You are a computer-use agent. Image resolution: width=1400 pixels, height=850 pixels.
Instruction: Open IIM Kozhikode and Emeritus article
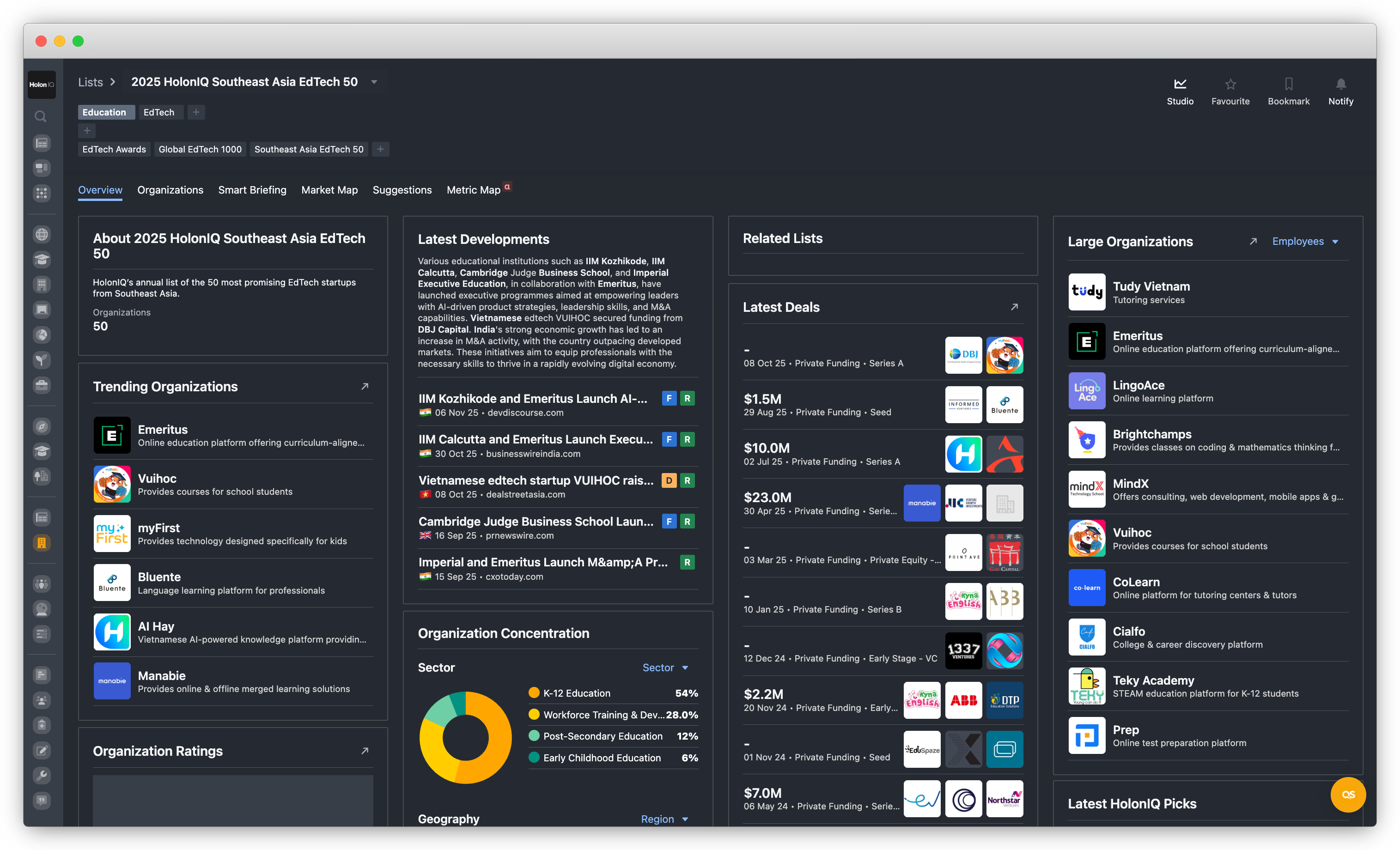point(533,398)
